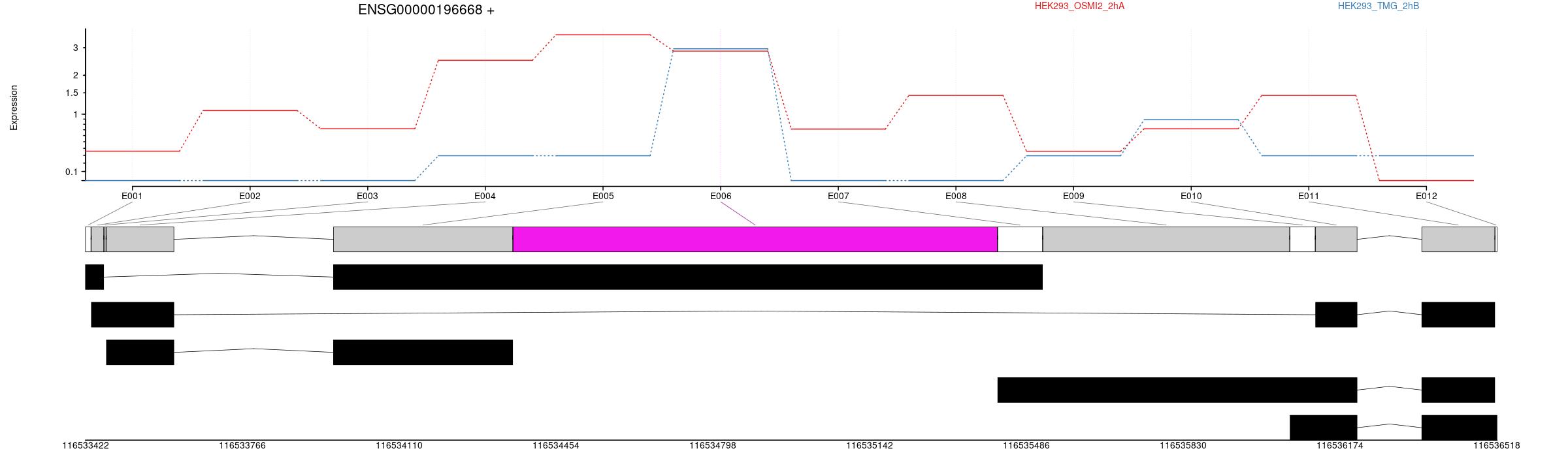The width and height of the screenshot is (1568, 457).
Task: Click the white gap in gene model
Action: [1020, 239]
